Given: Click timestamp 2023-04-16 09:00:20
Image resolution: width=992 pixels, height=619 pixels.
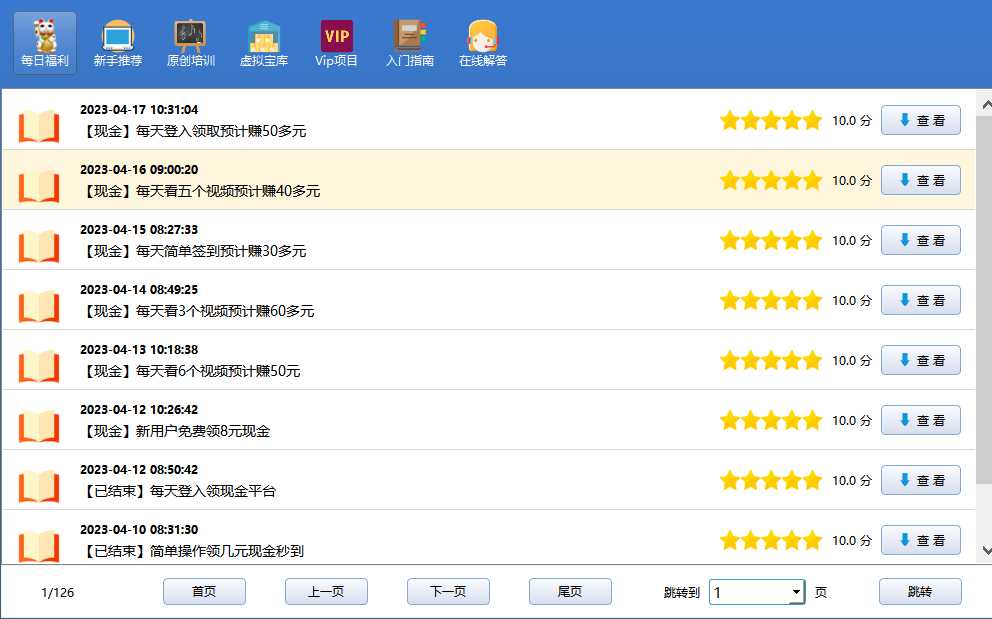Looking at the screenshot, I should pos(139,170).
